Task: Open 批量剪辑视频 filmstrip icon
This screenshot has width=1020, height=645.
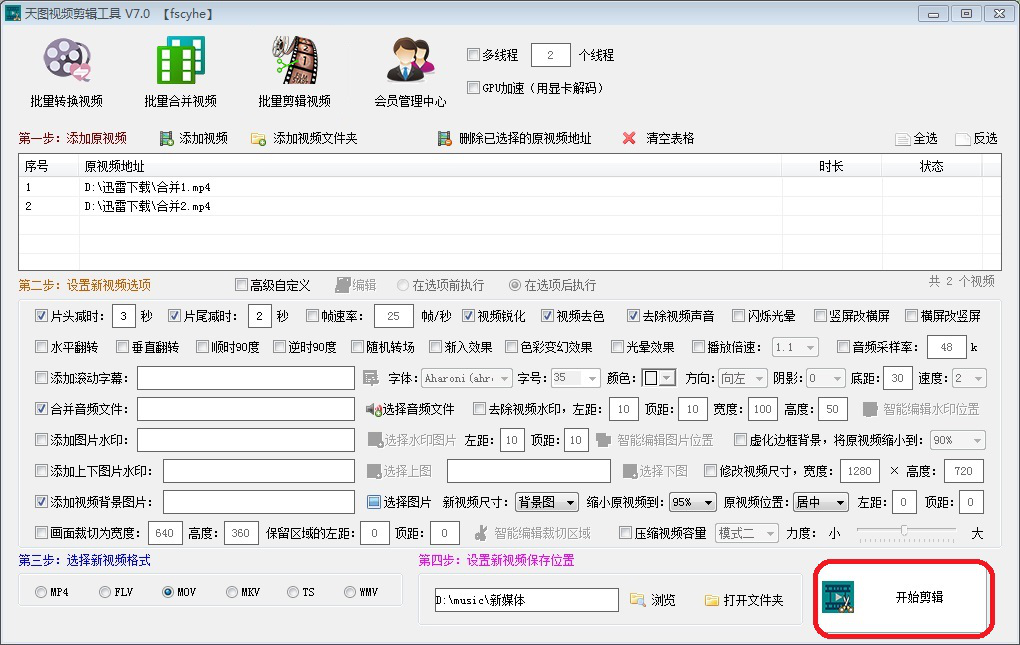Action: click(x=295, y=60)
